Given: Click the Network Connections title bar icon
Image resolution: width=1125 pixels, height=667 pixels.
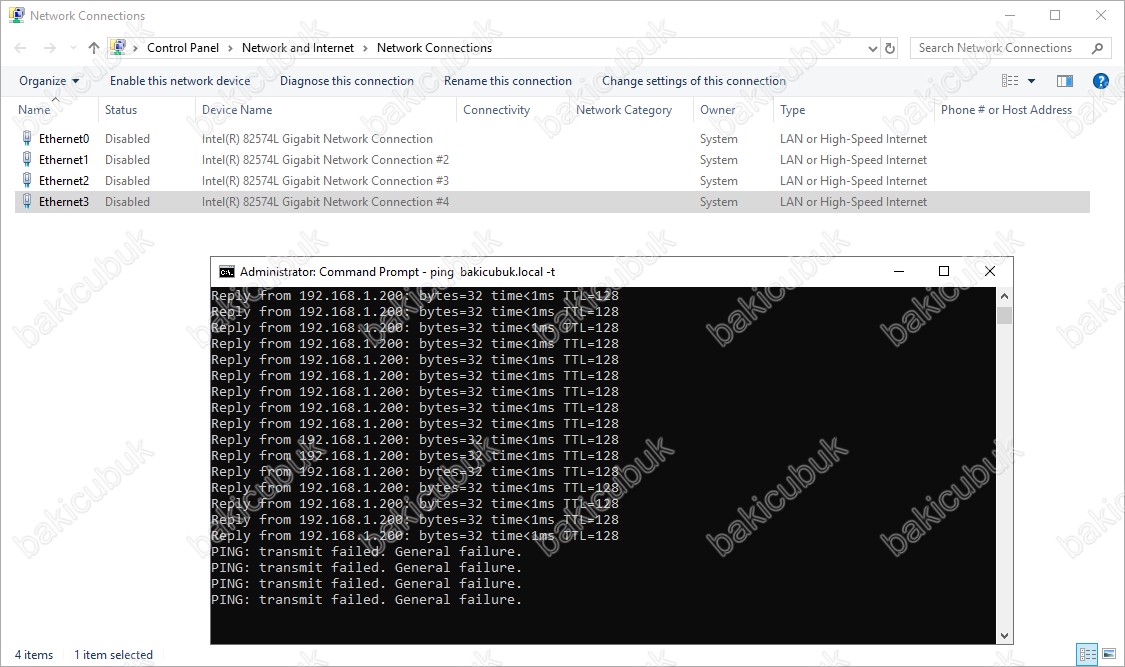Looking at the screenshot, I should (17, 15).
